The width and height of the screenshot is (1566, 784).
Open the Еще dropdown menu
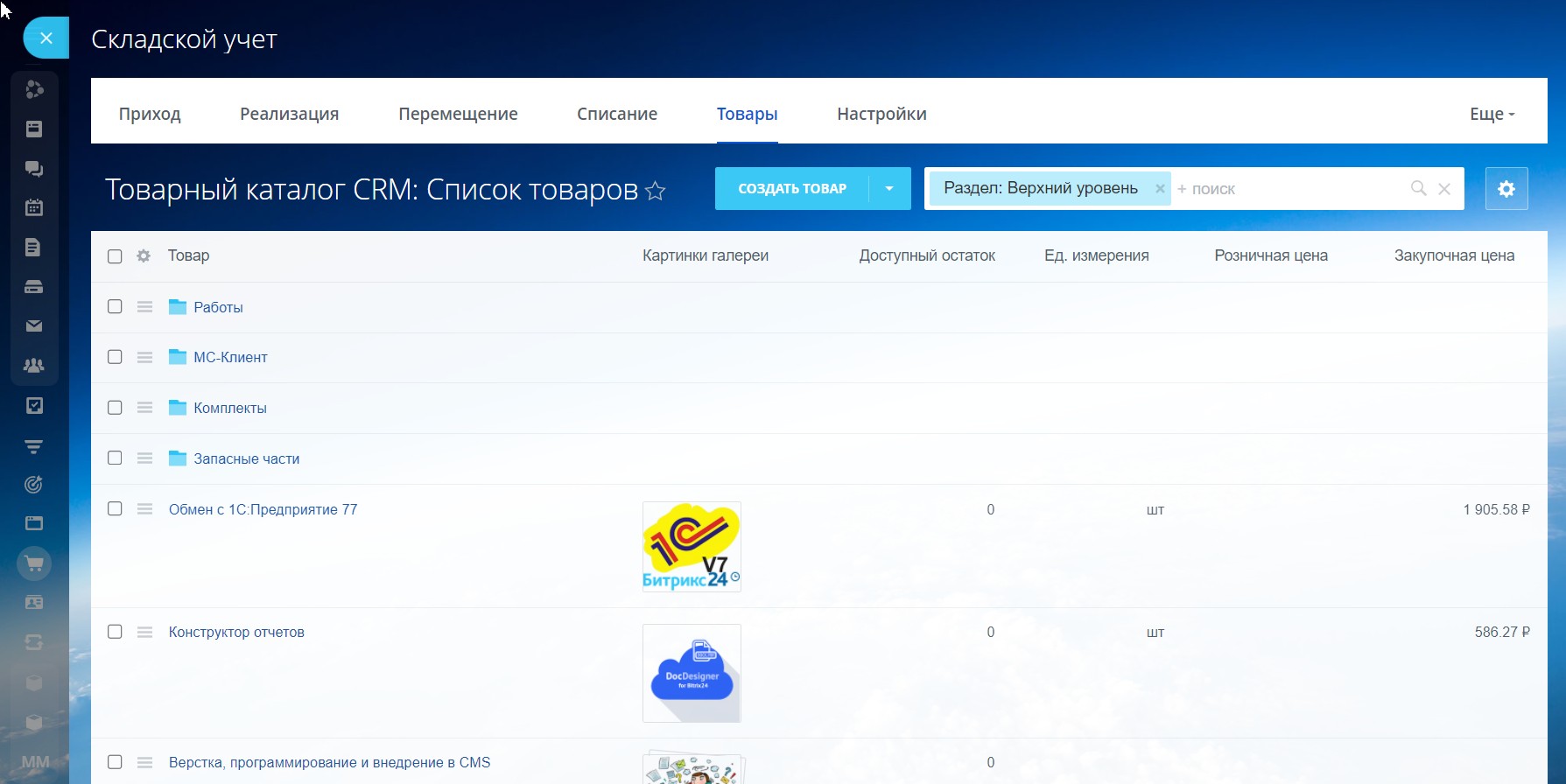1492,114
